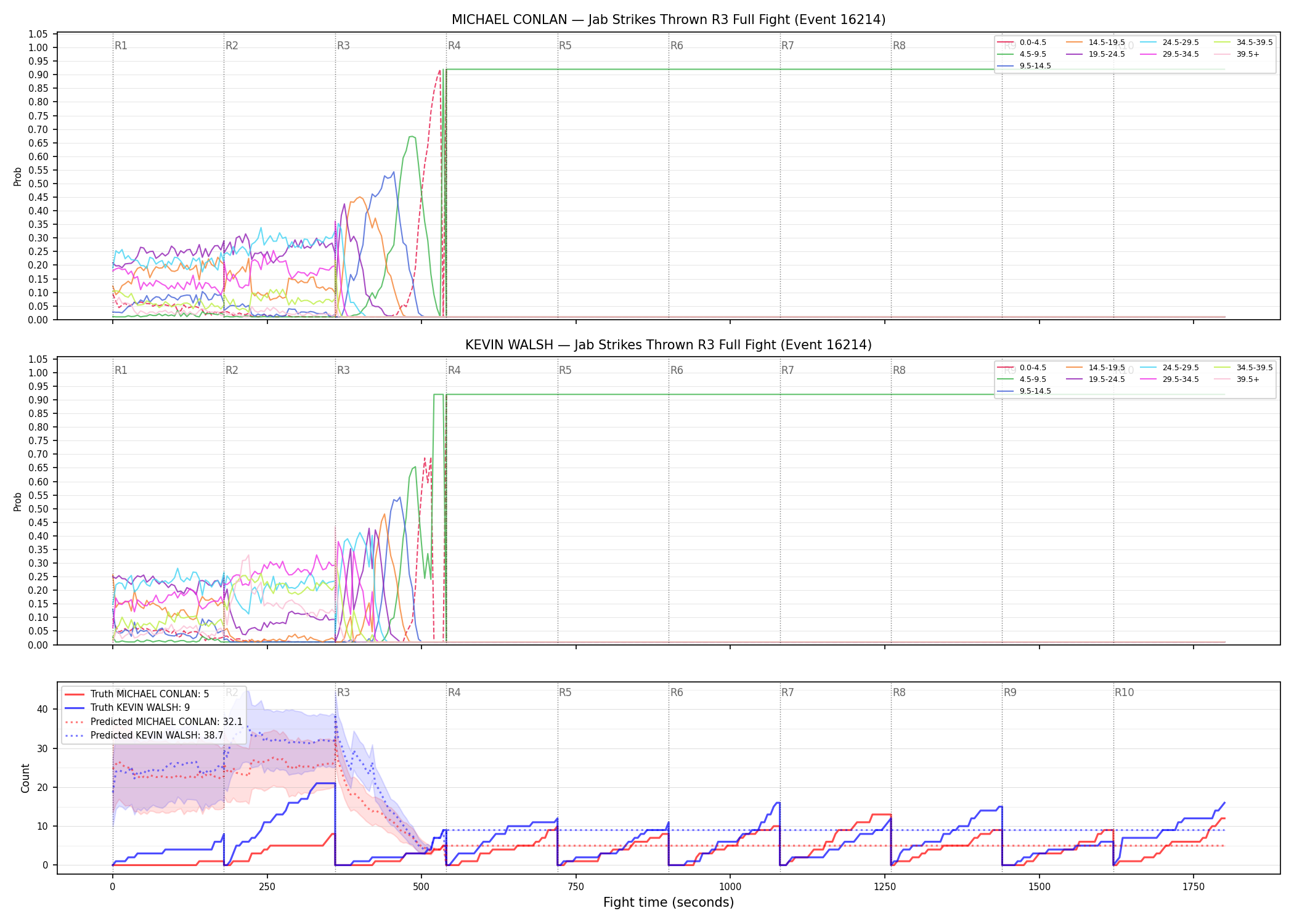Click the Fight time (seconds) axis label
This screenshot has height=924, width=1294.
(669, 902)
